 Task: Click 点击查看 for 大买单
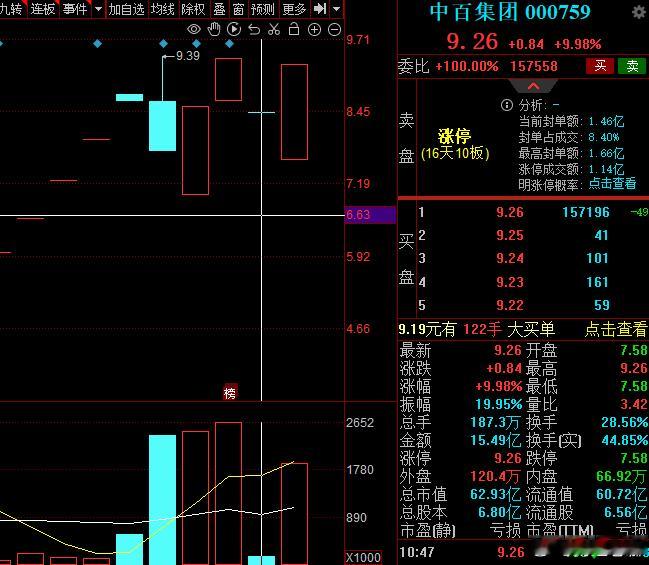pos(616,329)
